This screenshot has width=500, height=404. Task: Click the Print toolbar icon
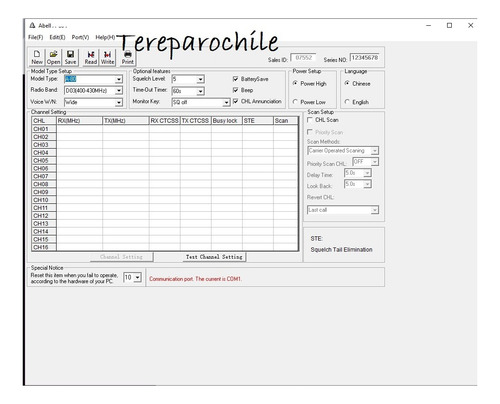127,57
